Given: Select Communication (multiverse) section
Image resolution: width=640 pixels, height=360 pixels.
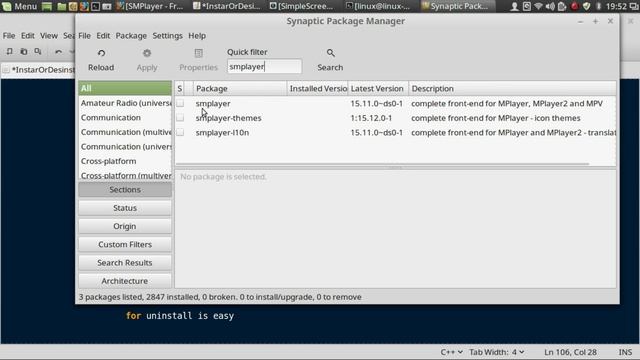Looking at the screenshot, I should click(125, 132).
